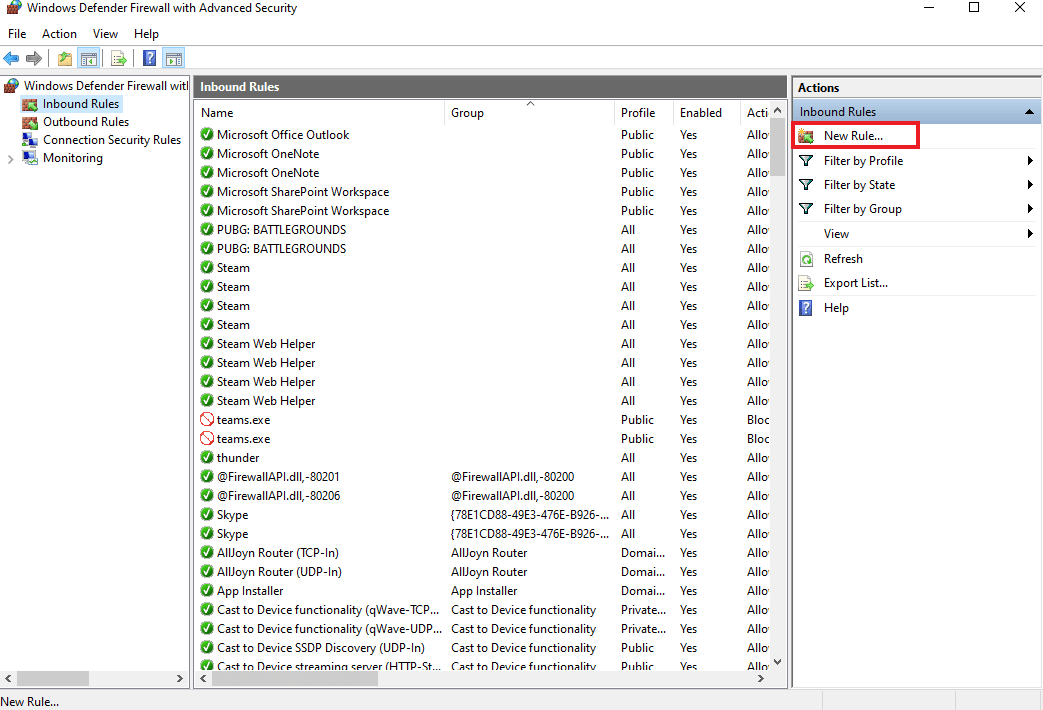
Task: Select Outbound Rules in the tree
Action: (x=86, y=122)
